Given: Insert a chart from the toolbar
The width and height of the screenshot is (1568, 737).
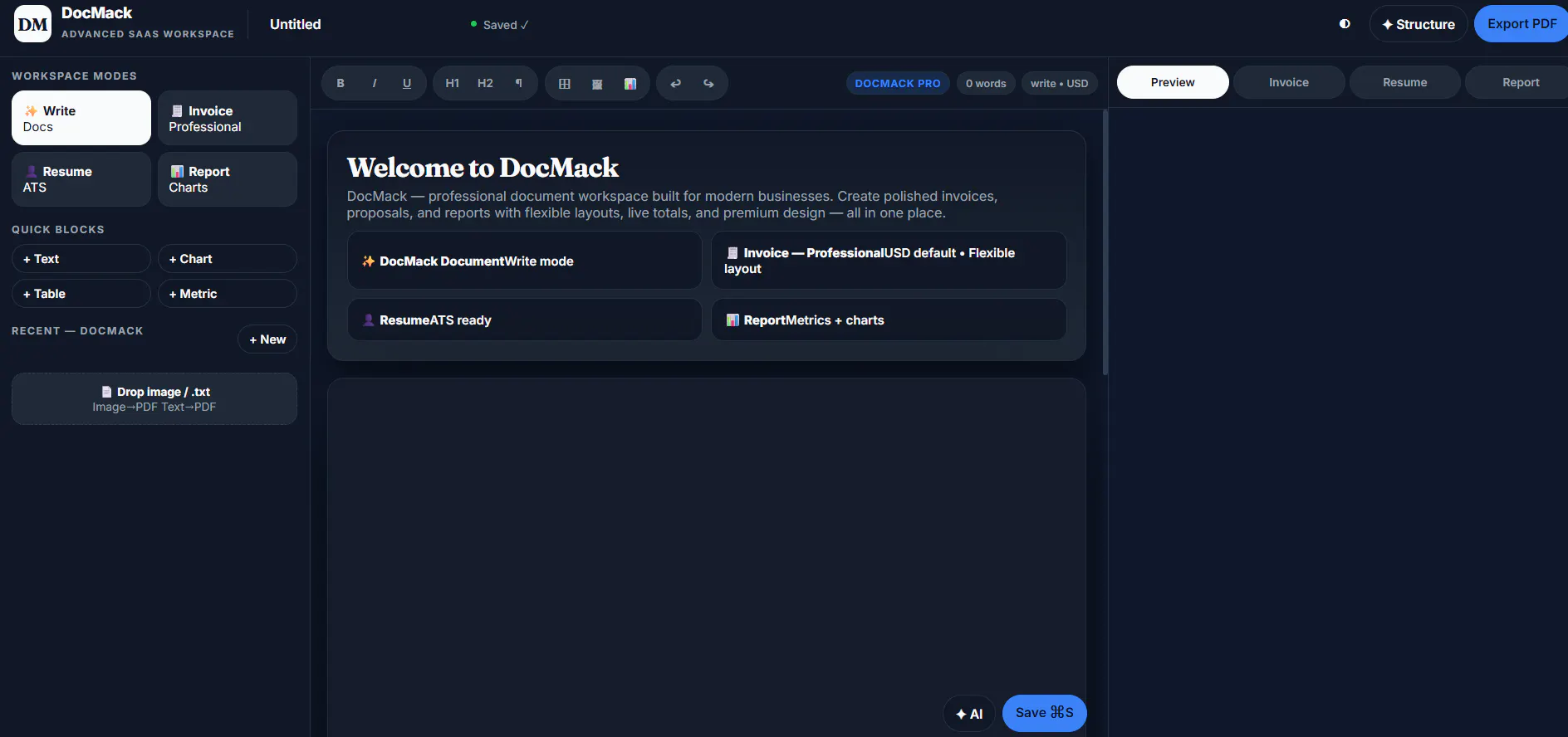Looking at the screenshot, I should 630,83.
